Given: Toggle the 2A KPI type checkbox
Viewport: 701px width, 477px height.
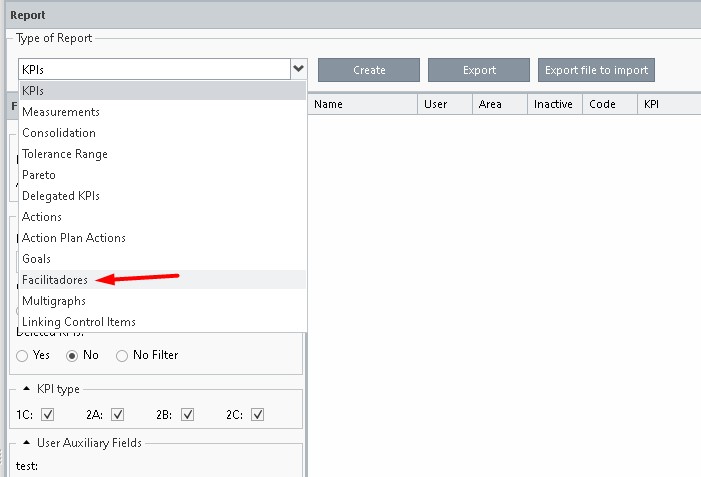Looking at the screenshot, I should 117,414.
